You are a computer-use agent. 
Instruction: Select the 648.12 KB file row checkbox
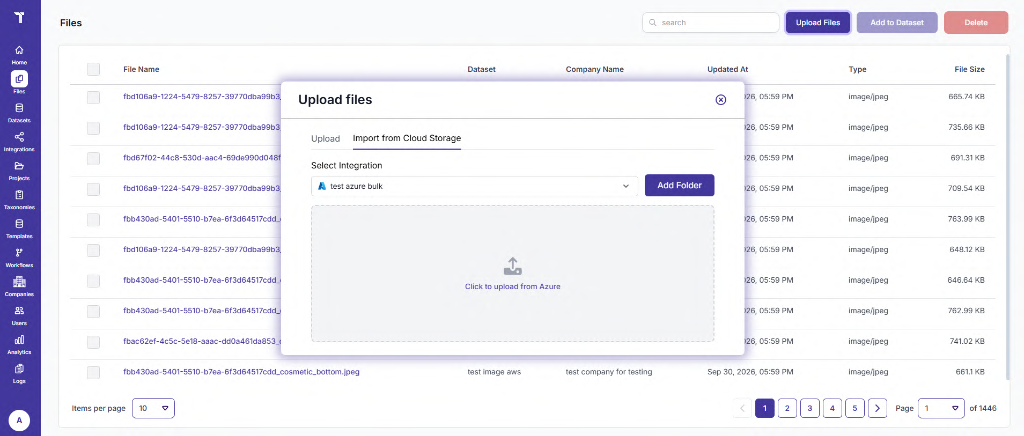tap(93, 250)
